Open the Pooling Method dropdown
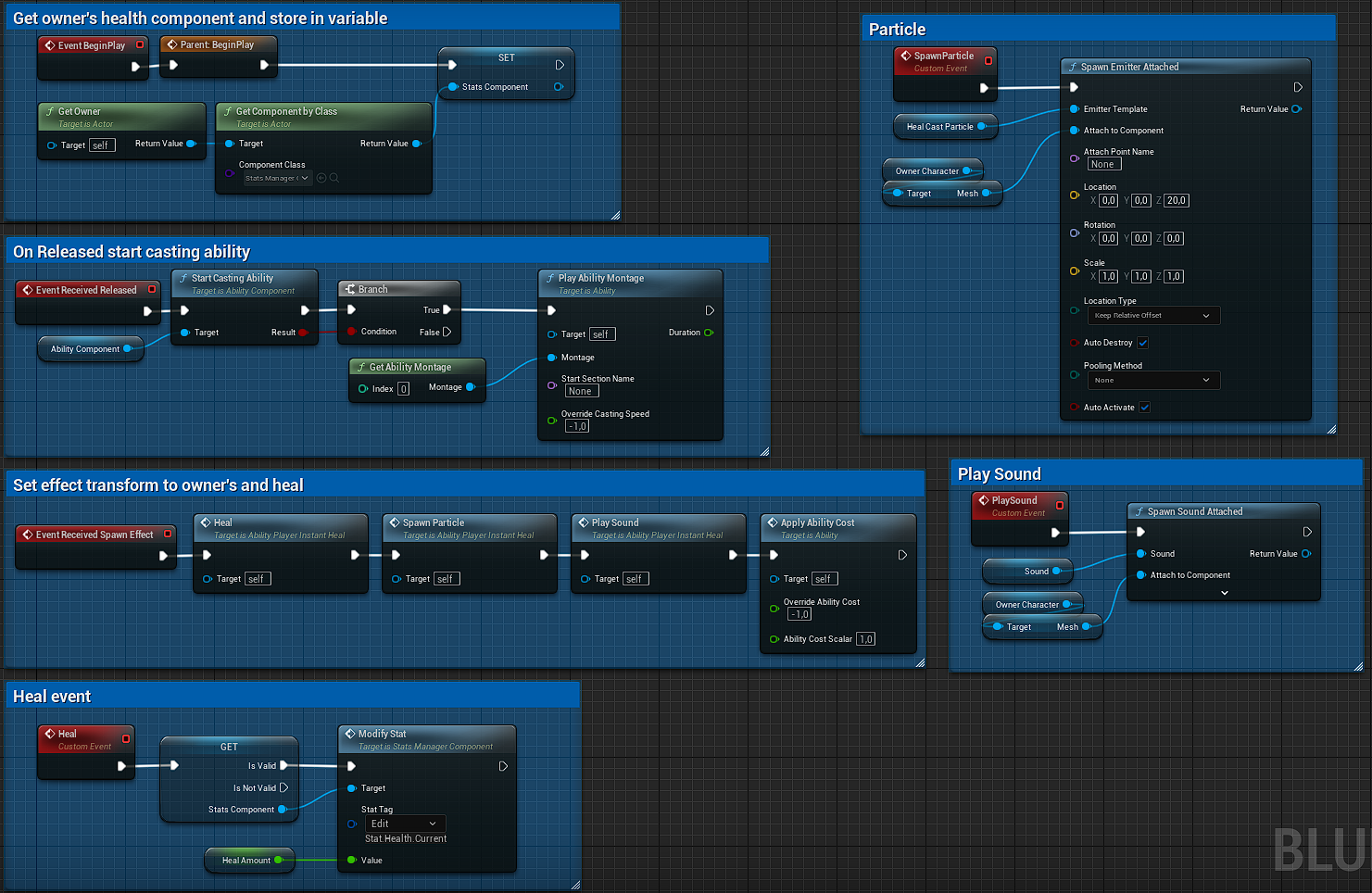Screen dimensions: 1372x893 pos(1152,381)
